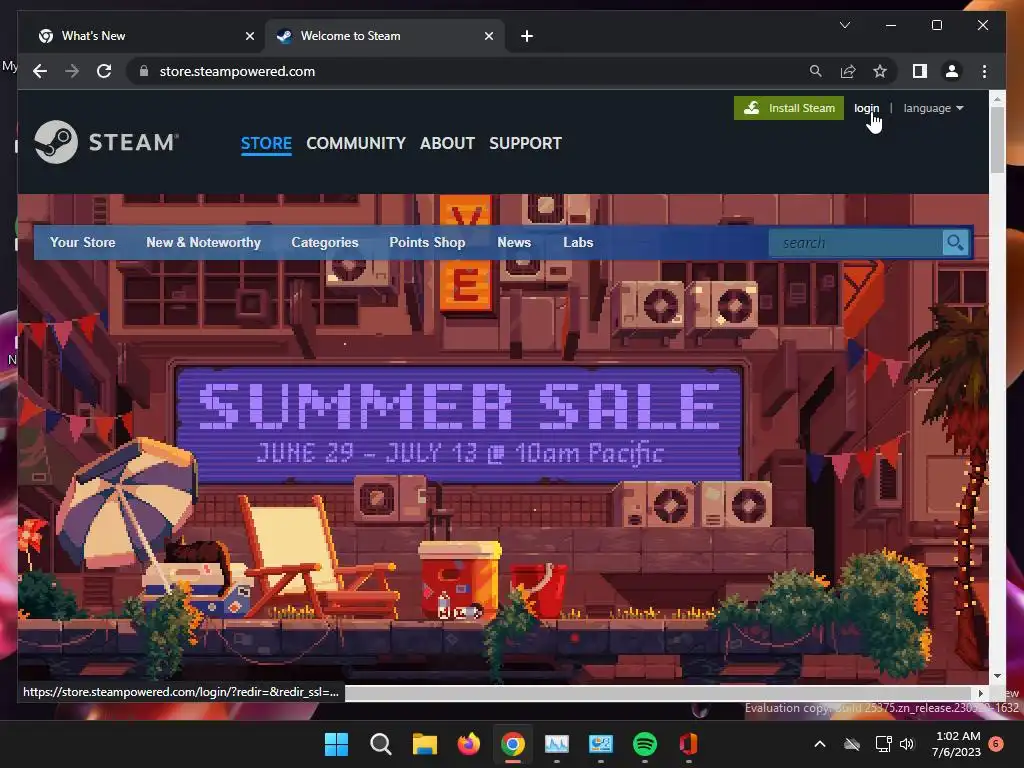
Task: Open the tab search chevron
Action: coord(844,25)
